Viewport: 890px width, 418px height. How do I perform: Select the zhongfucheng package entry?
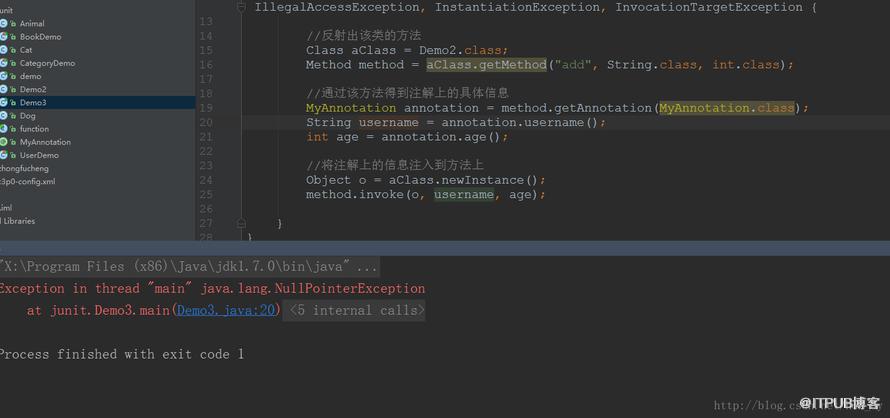pyautogui.click(x=24, y=168)
